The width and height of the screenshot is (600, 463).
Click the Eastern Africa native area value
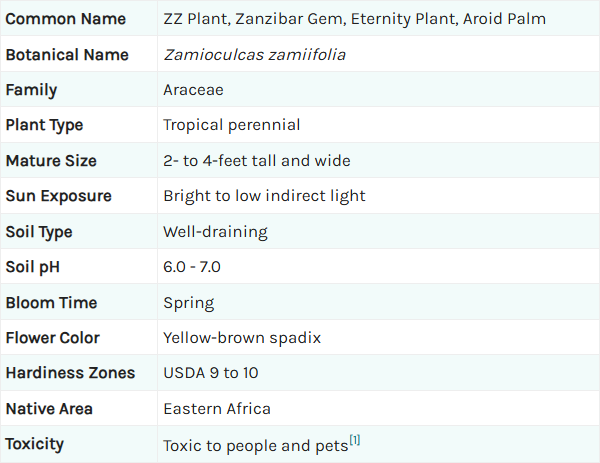(217, 409)
